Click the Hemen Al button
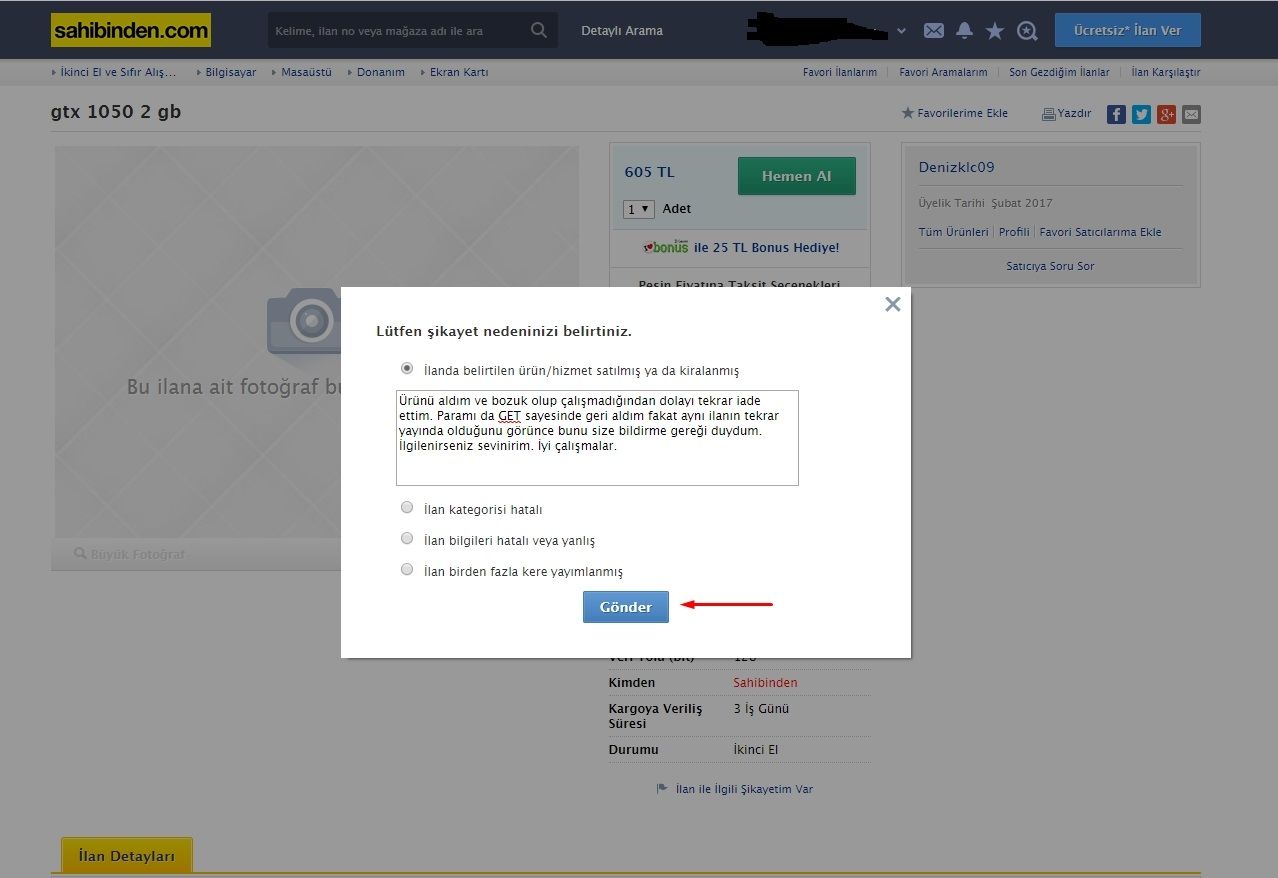1278x878 pixels. (x=797, y=176)
